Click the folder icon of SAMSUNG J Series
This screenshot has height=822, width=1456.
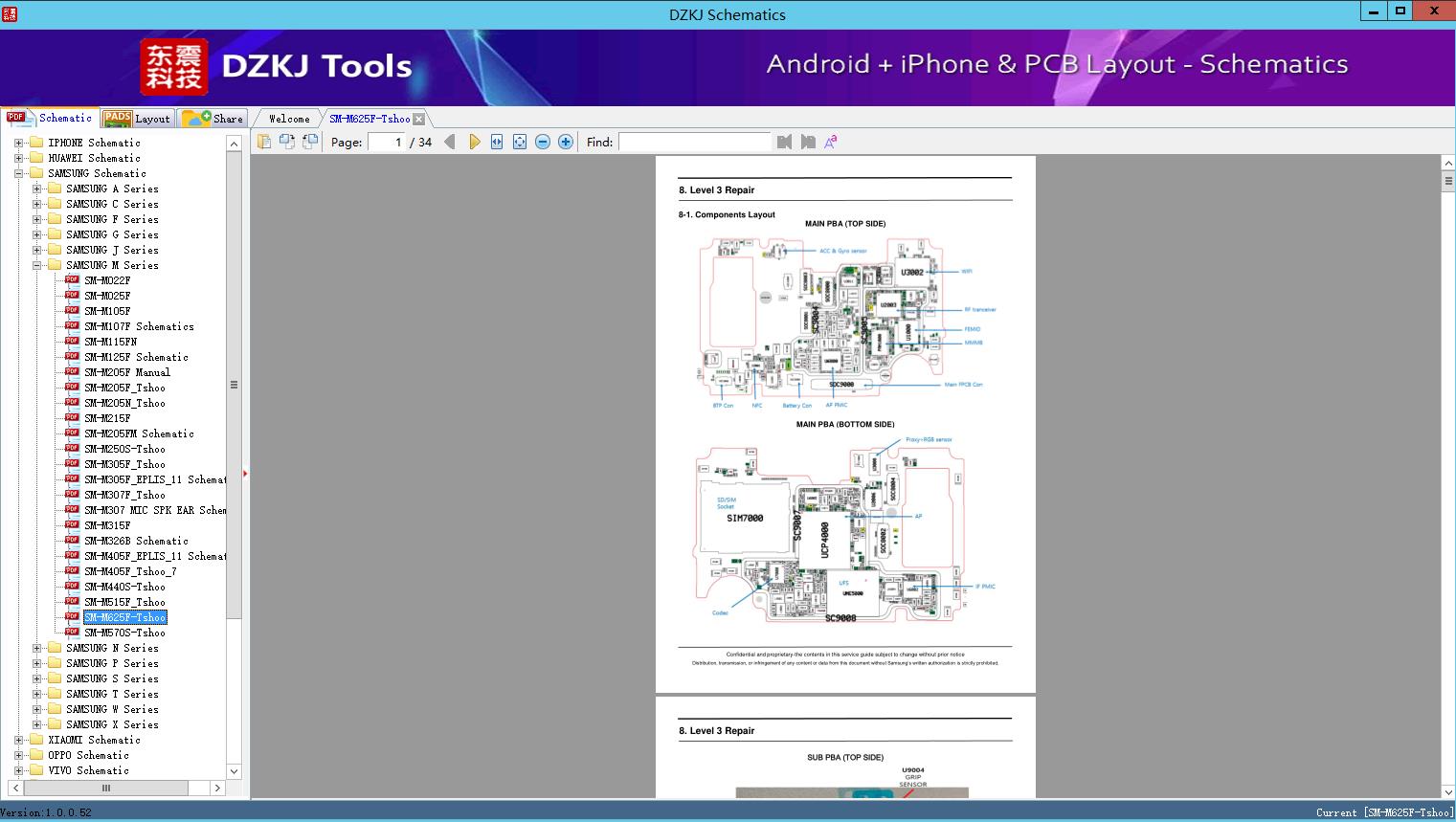coord(55,250)
